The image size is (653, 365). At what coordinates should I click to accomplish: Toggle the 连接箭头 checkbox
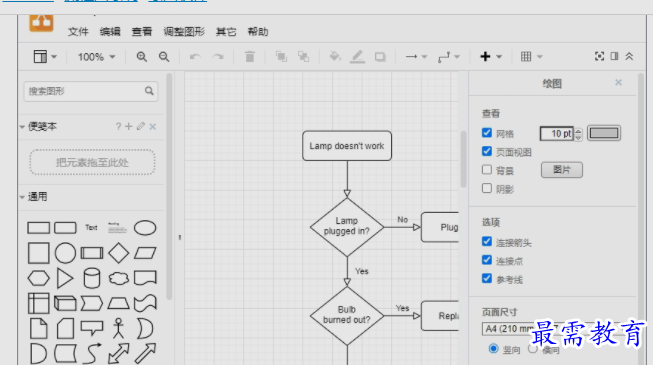[x=486, y=241]
